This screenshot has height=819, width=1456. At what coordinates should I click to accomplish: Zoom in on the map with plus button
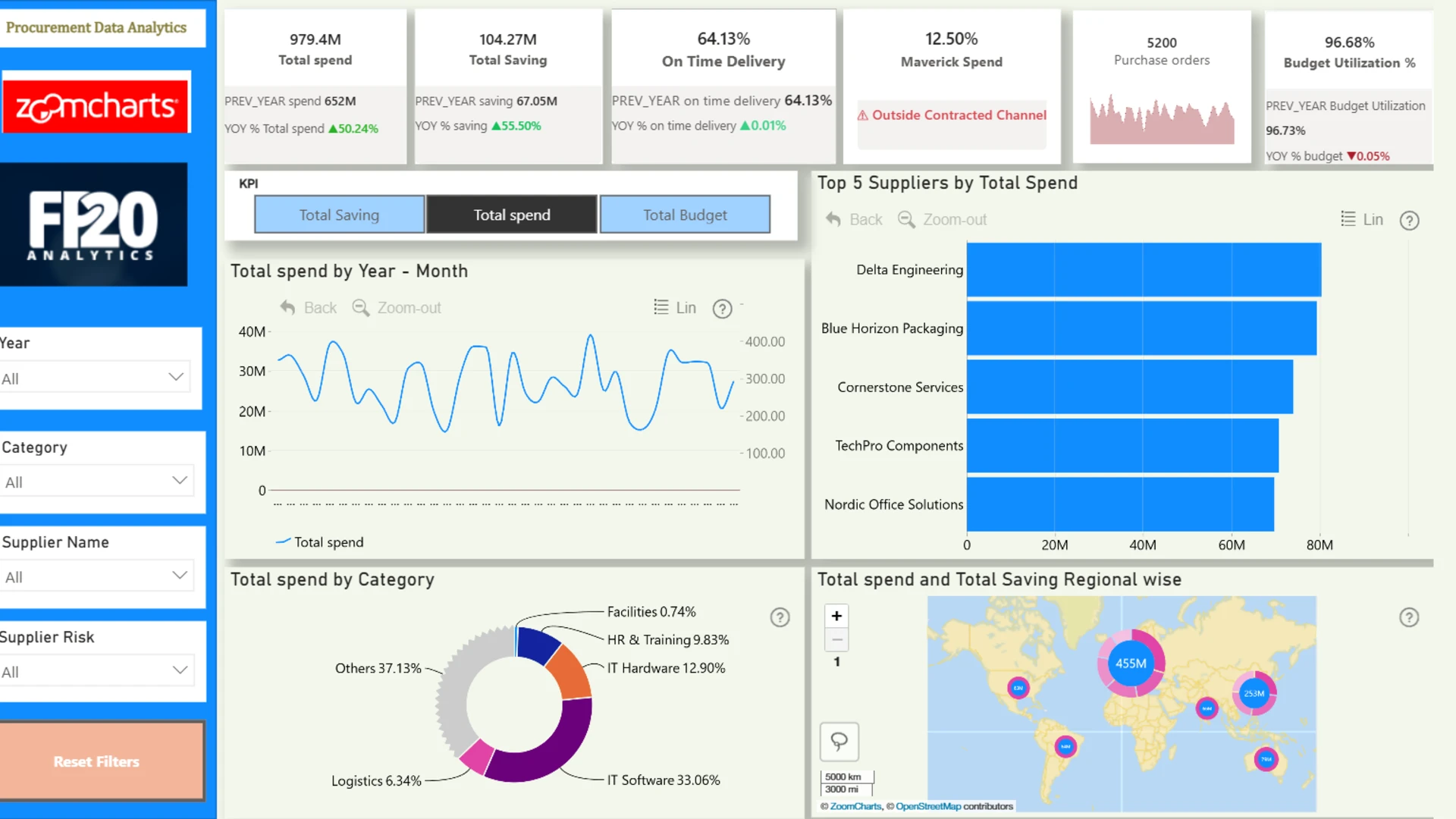pos(836,616)
